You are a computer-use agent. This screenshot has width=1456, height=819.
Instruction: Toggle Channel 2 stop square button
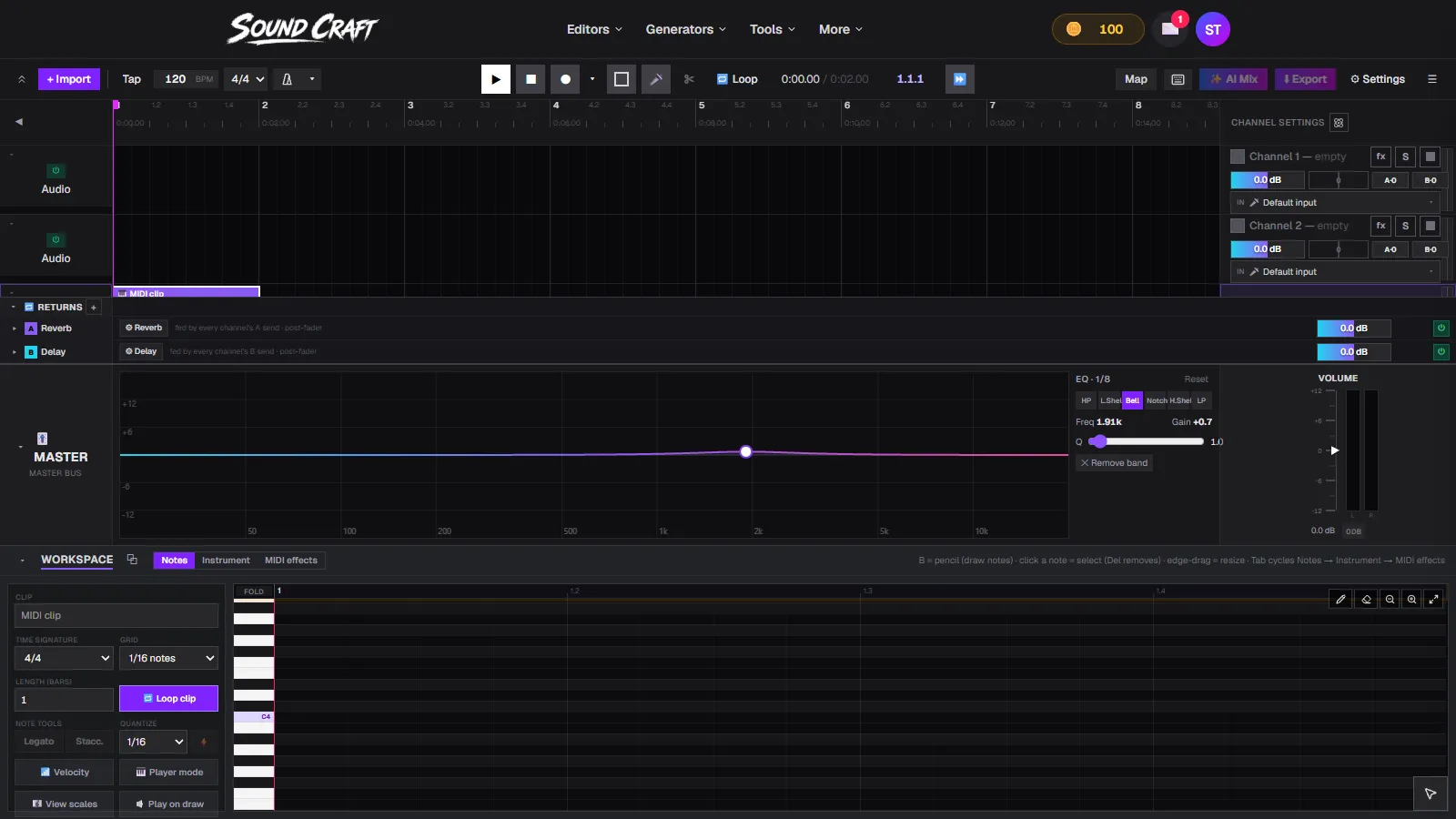click(1430, 226)
